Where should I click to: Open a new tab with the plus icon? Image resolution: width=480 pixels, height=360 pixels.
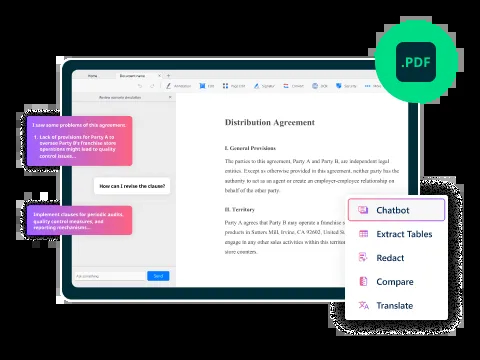[x=168, y=76]
